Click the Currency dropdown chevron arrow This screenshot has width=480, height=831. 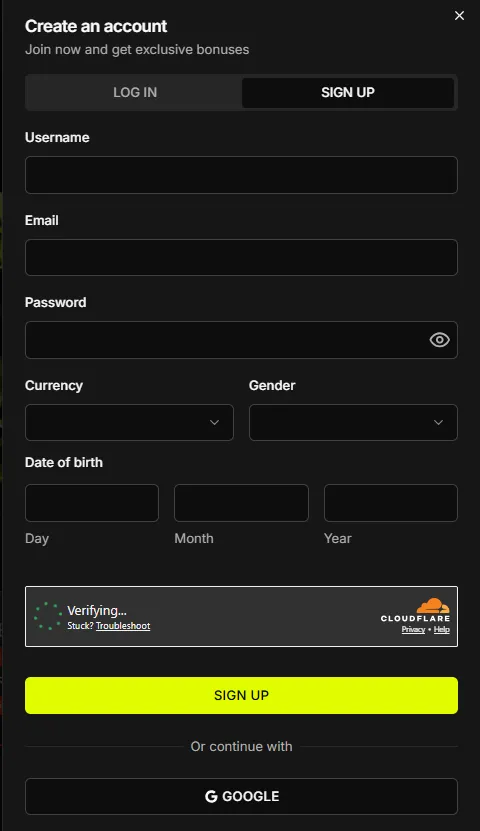(215, 422)
